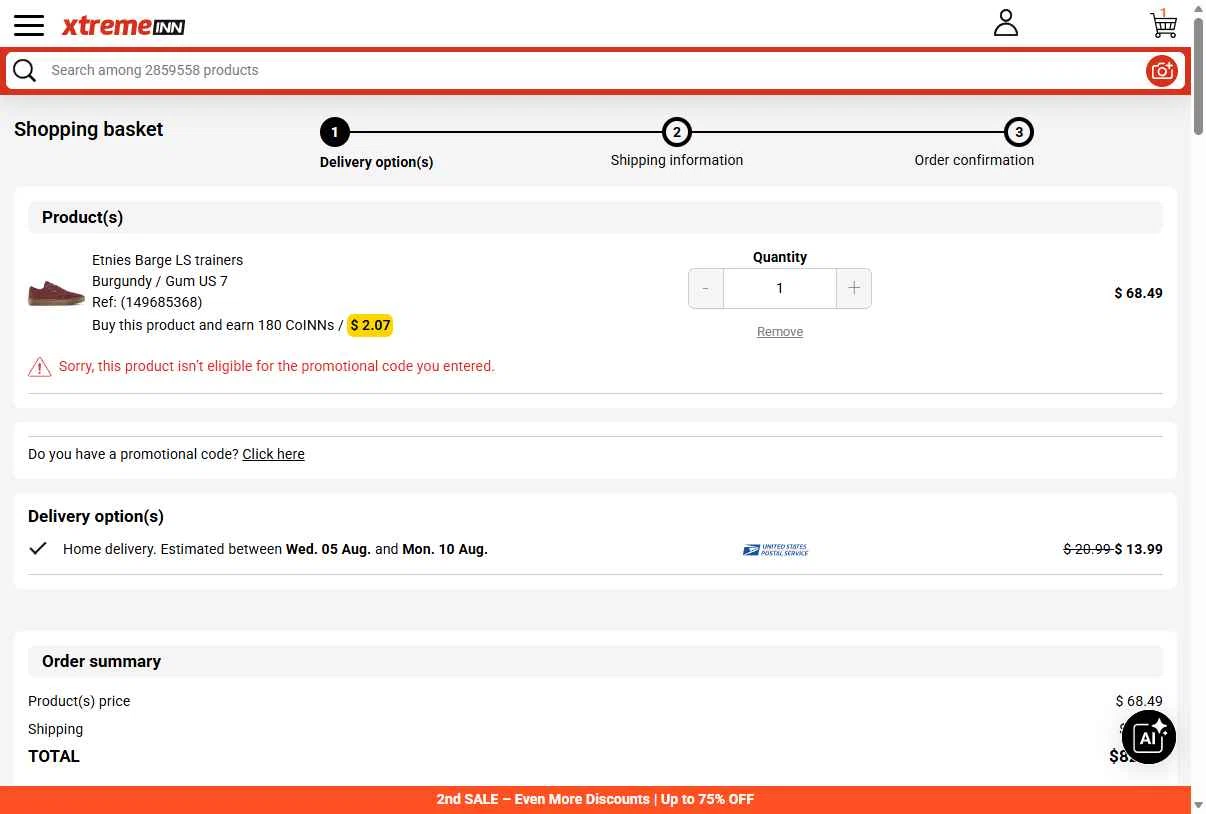This screenshot has height=814, width=1206.
Task: Click the $ 2.07 CoINNs badge
Action: click(370, 325)
